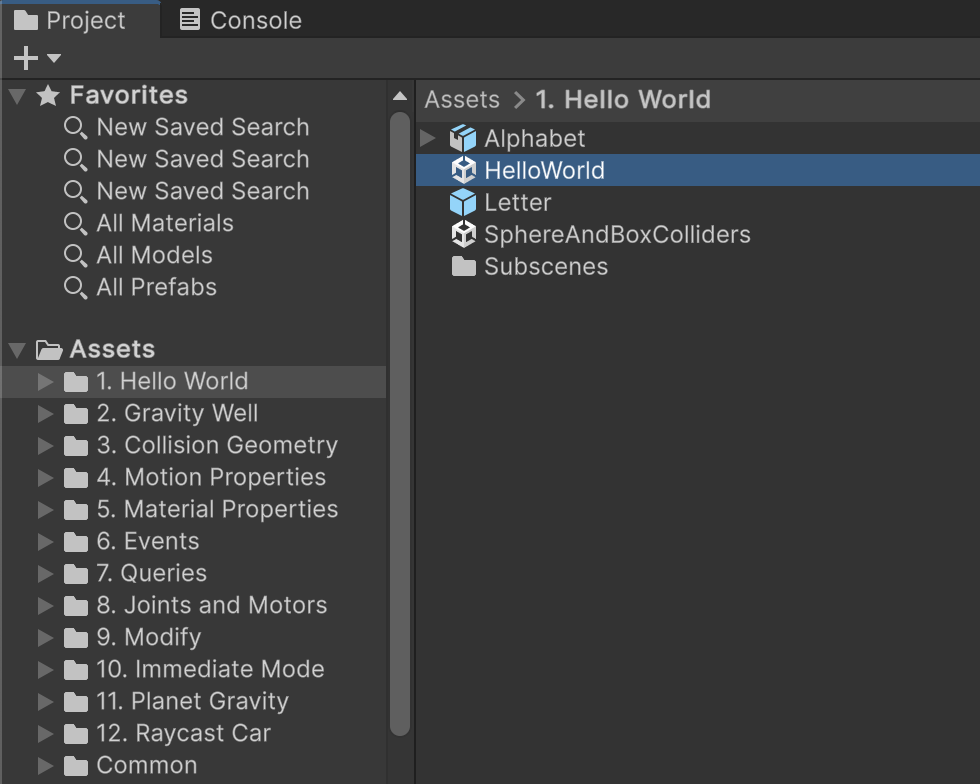Expand the 2. Gravity Well folder

tap(45, 414)
